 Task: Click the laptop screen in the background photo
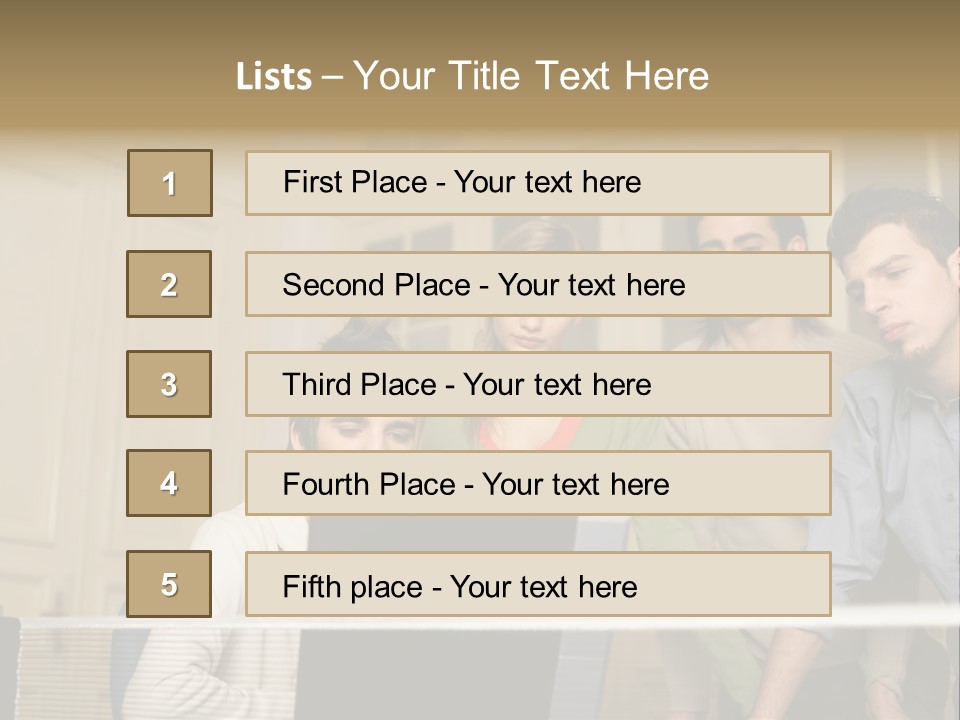point(440,535)
